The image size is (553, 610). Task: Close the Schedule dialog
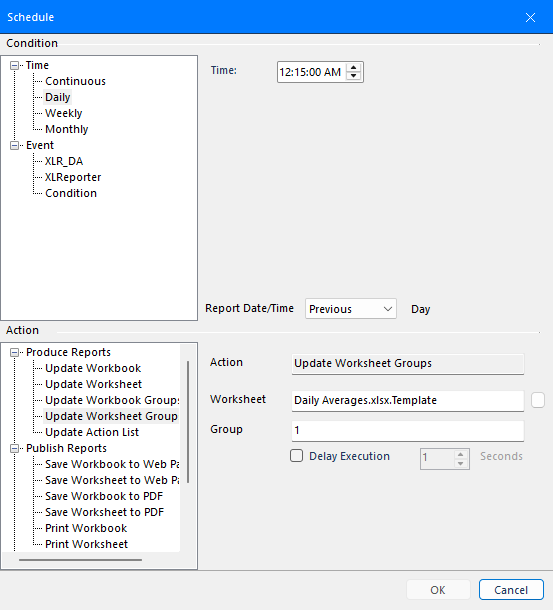(x=530, y=18)
